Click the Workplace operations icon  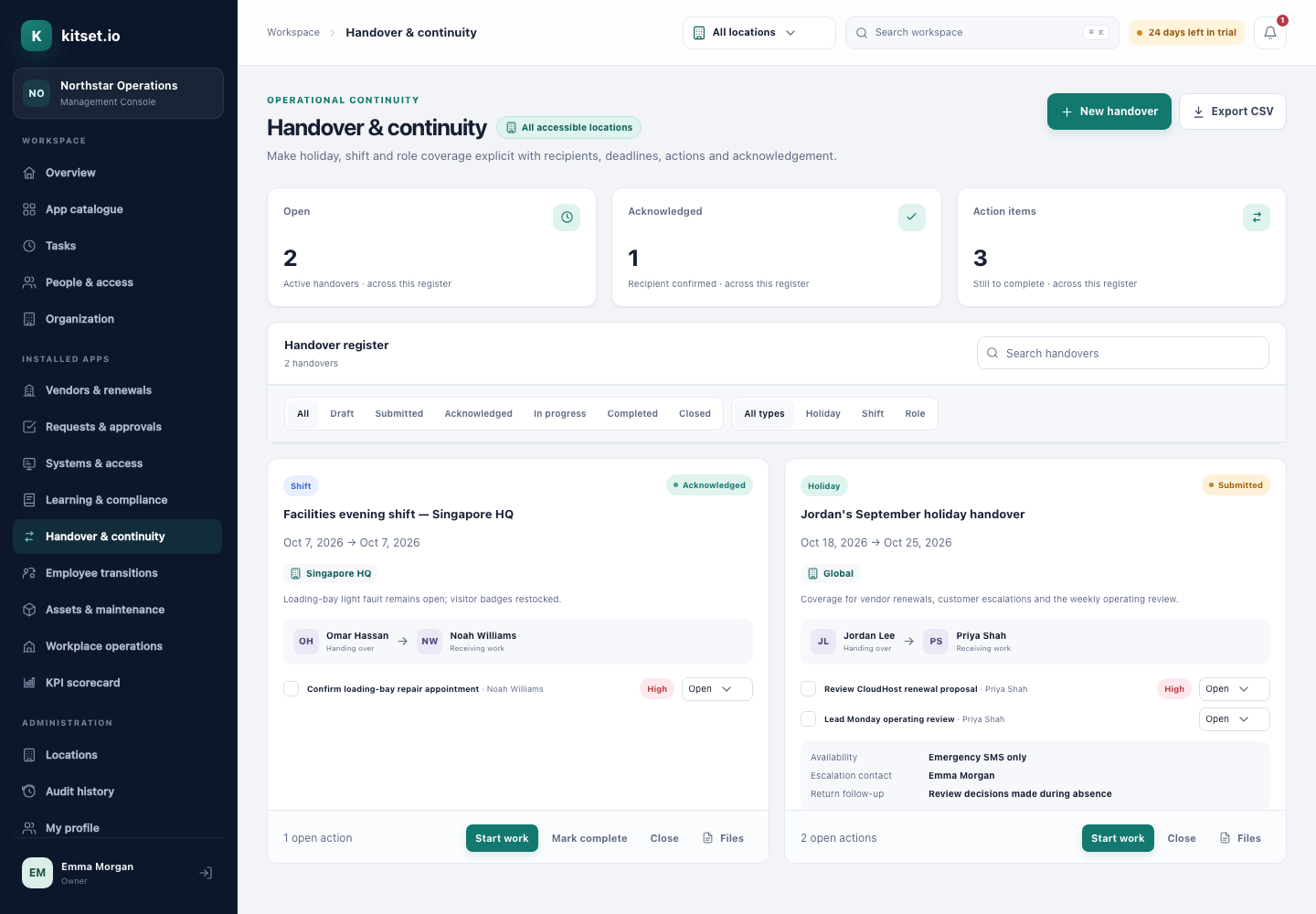pos(29,646)
